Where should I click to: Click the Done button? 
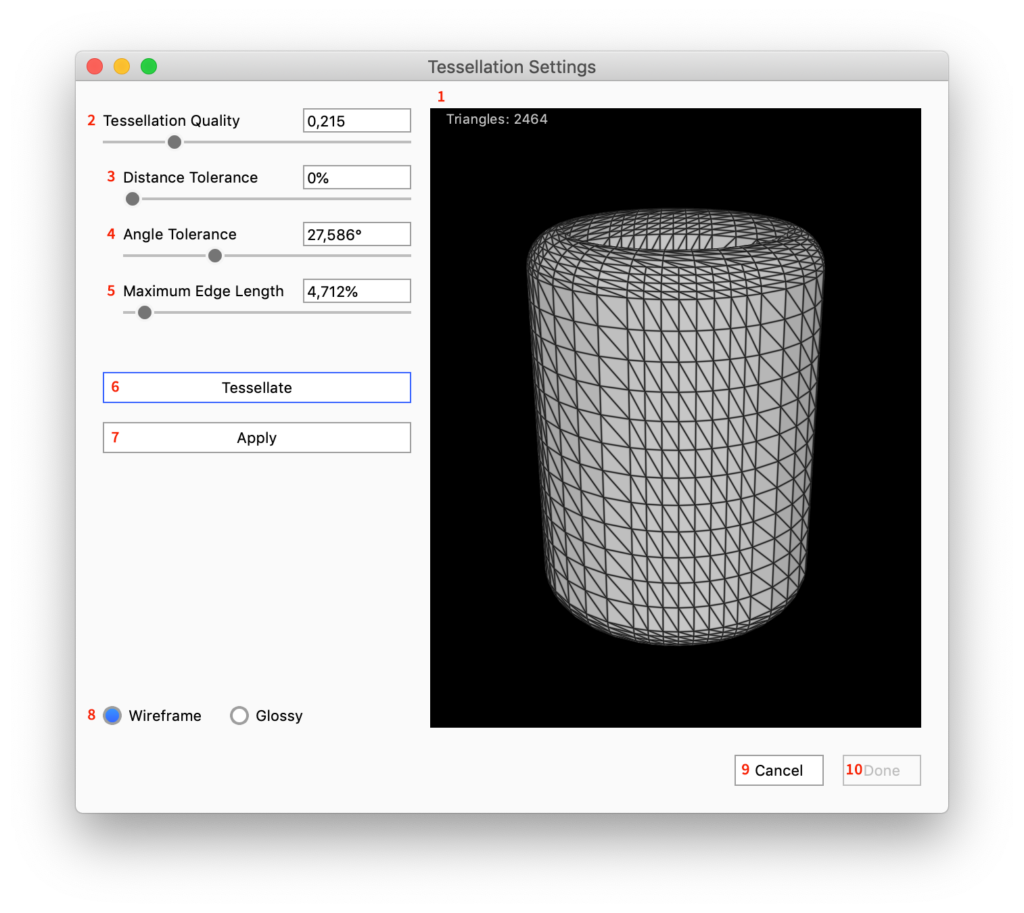(881, 770)
